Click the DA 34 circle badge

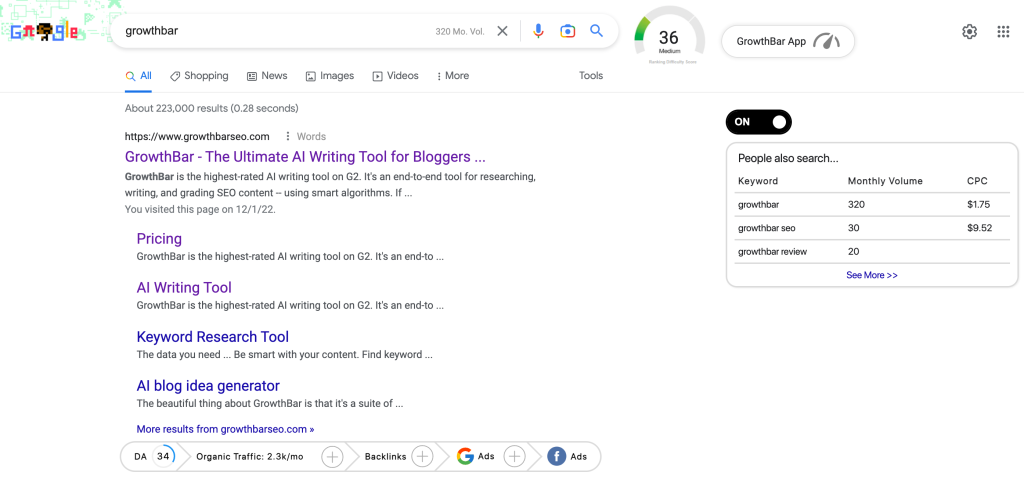[163, 457]
